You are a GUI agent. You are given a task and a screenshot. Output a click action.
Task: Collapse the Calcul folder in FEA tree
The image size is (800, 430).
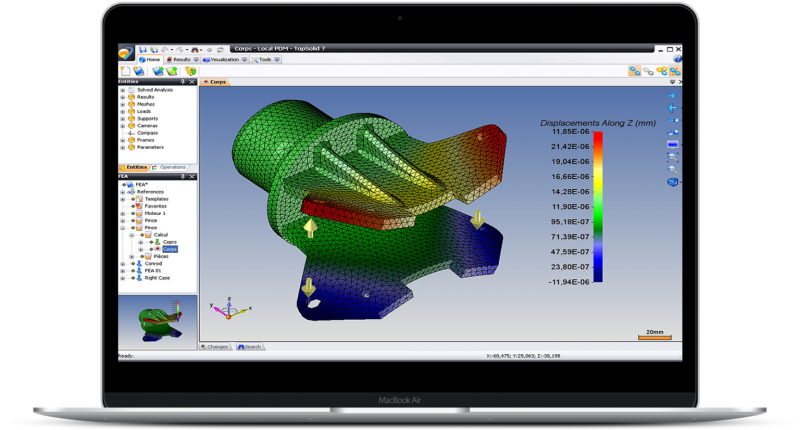click(132, 234)
